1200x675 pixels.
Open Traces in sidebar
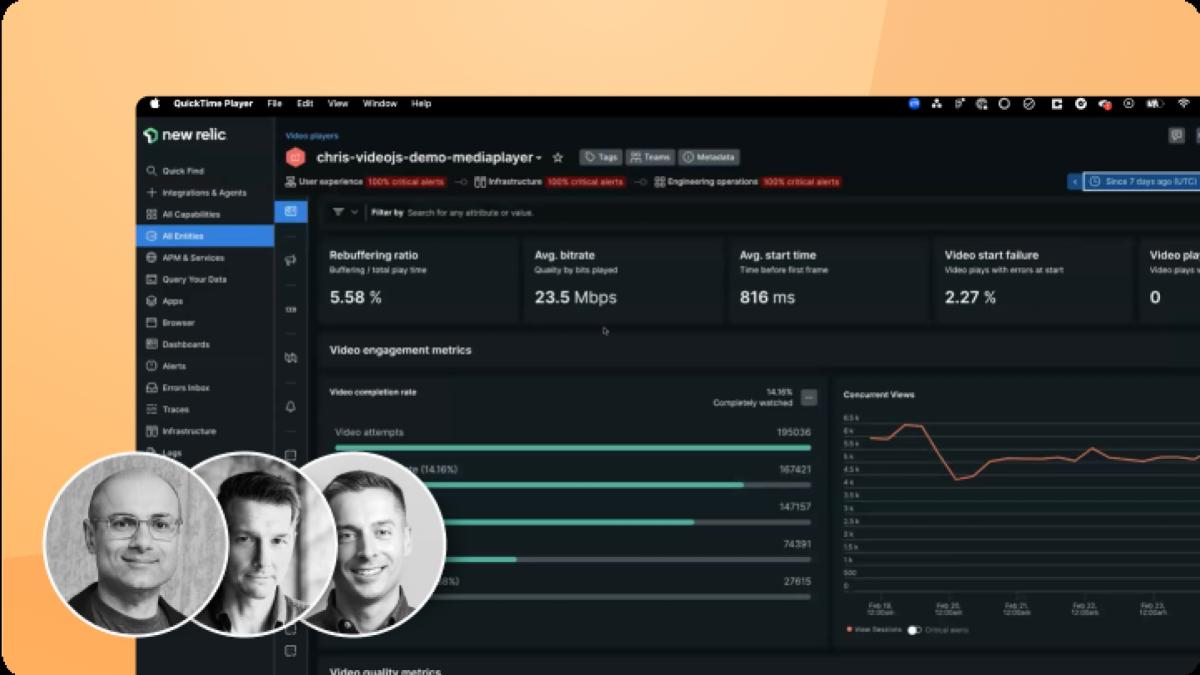coord(168,409)
